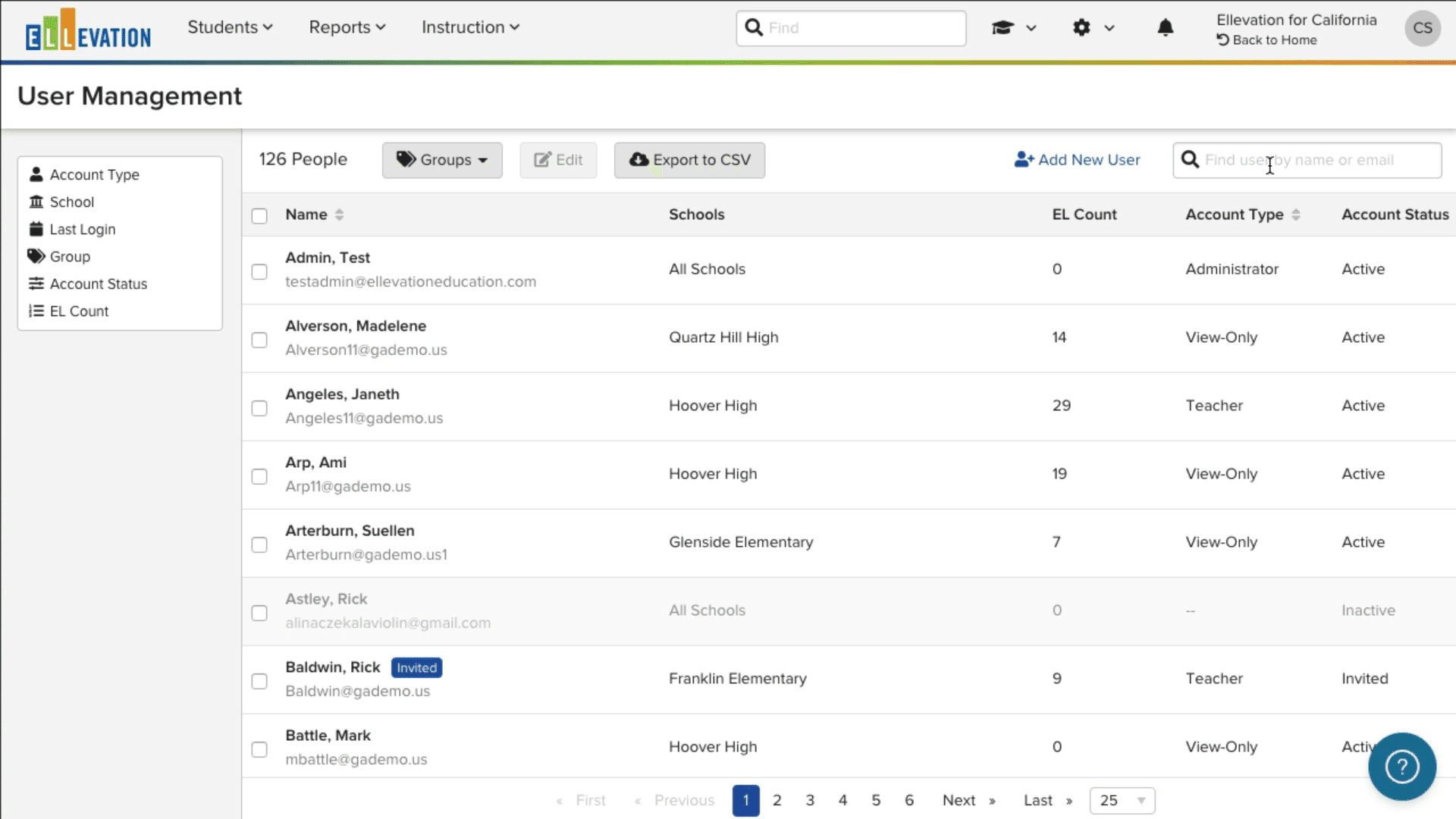Screen dimensions: 1456x819
Task: Filter by Account Type in the sidebar
Action: (x=95, y=174)
